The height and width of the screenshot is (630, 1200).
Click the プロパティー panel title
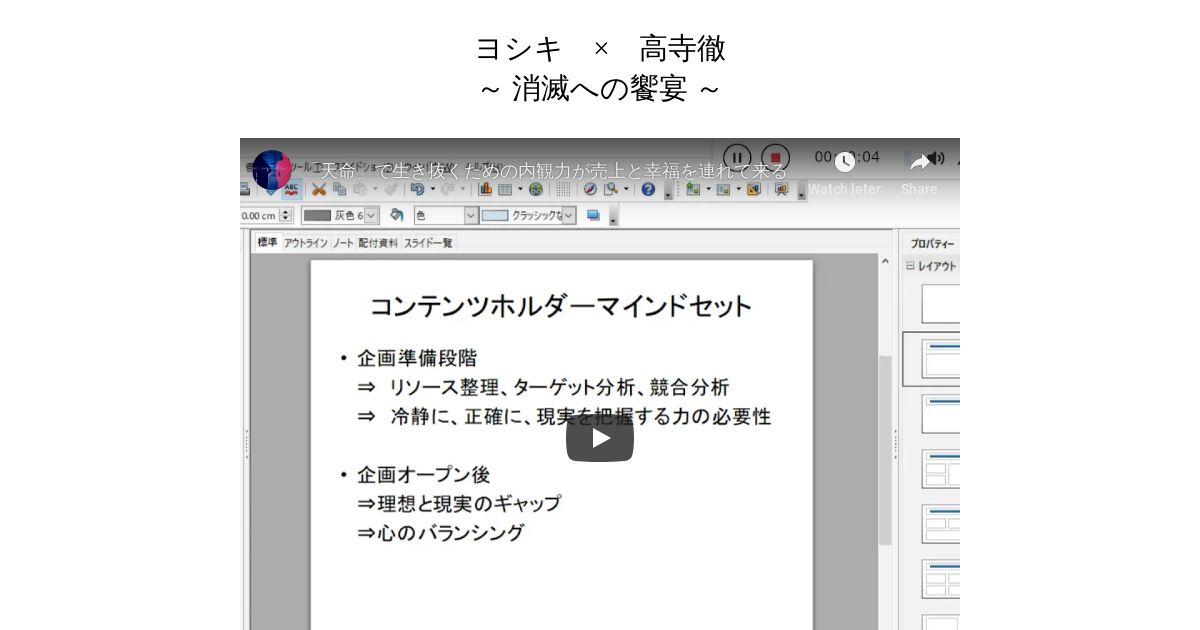pos(932,244)
